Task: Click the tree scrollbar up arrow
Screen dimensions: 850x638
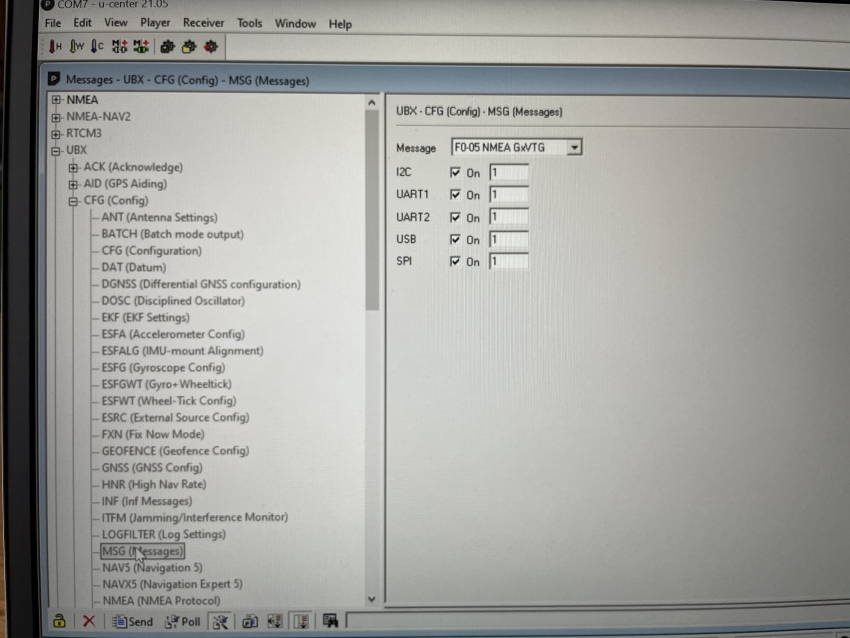Action: tap(371, 102)
